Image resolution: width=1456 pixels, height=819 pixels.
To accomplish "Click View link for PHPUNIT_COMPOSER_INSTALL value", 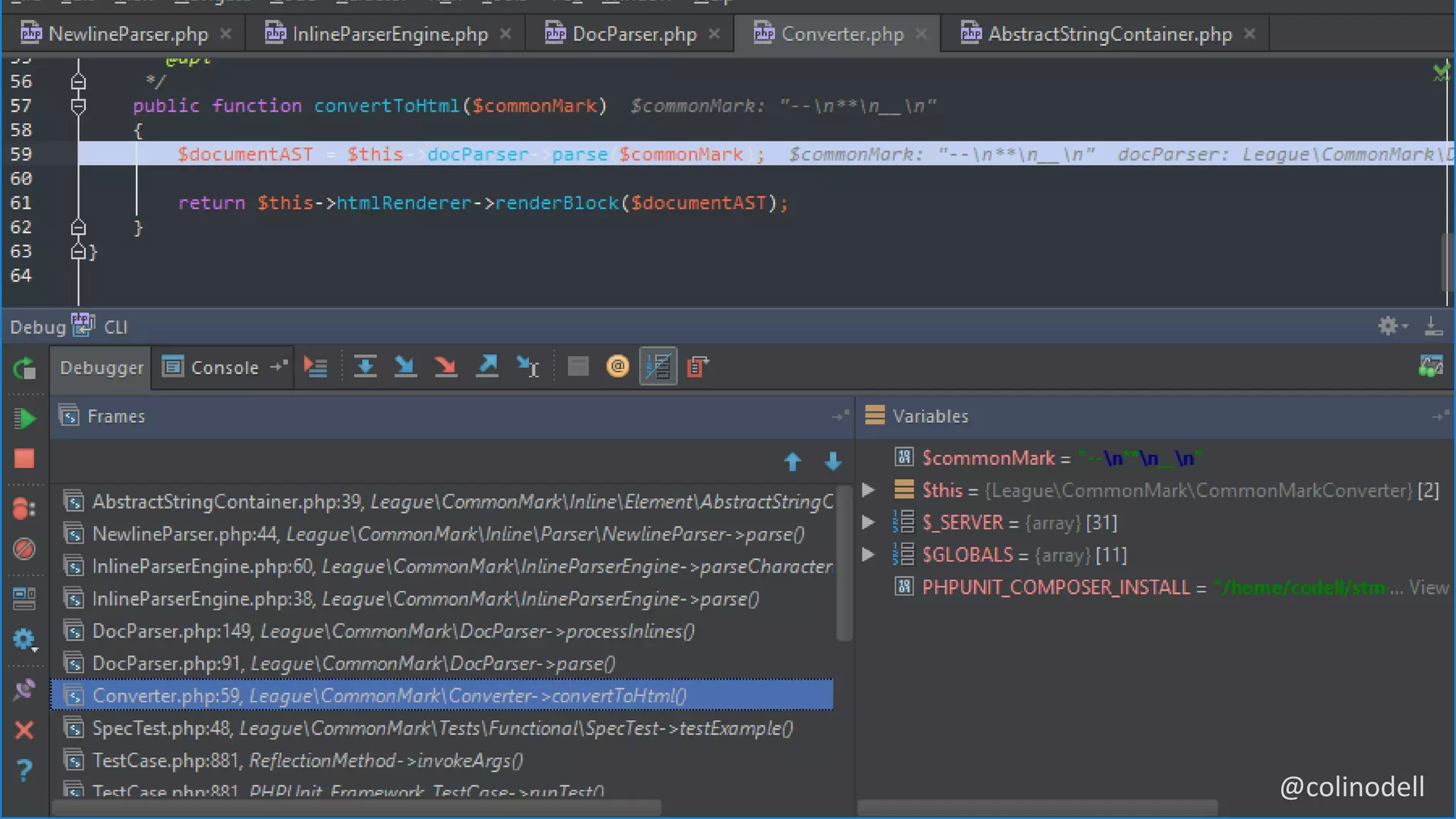I will coord(1428,588).
